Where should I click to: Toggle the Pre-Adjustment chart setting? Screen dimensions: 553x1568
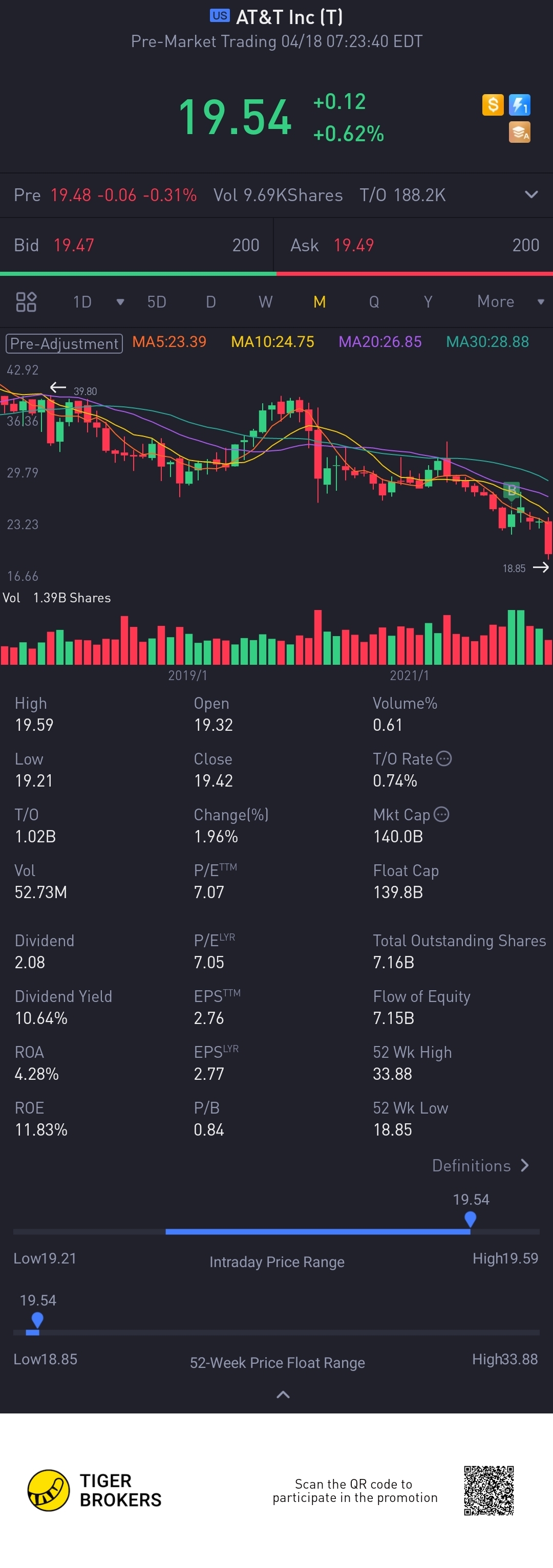(x=64, y=343)
